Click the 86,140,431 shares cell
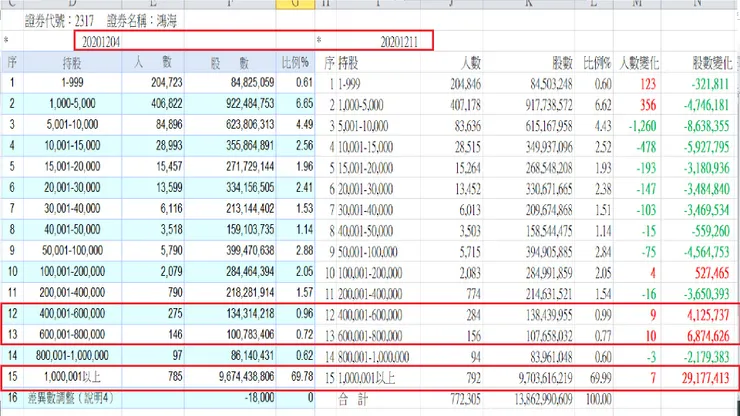740x416 pixels. pos(252,355)
